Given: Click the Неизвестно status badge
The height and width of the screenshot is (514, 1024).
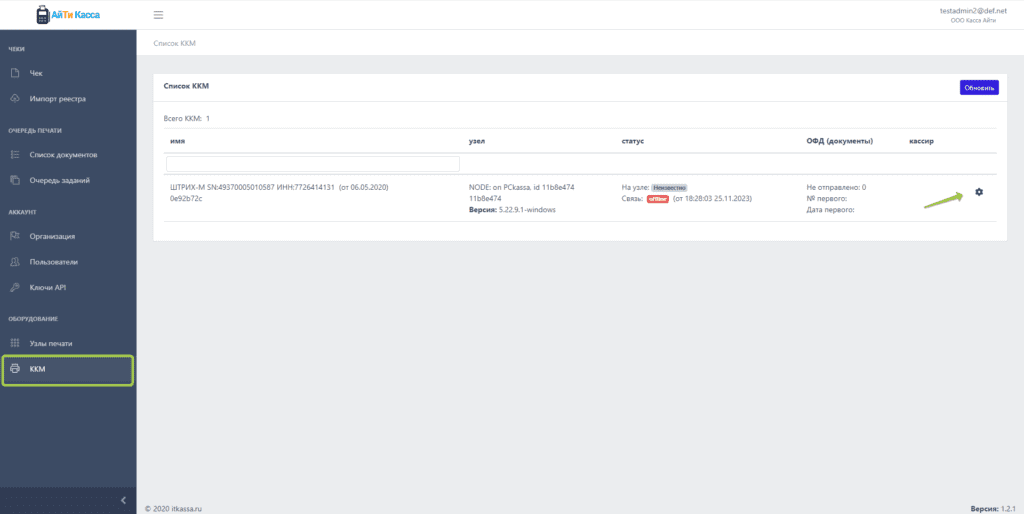Looking at the screenshot, I should point(669,187).
